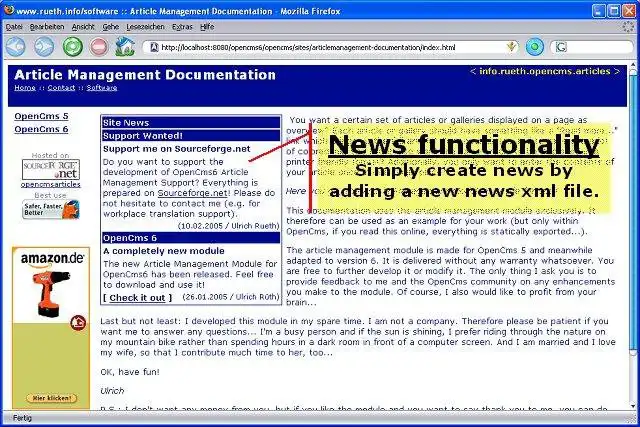This screenshot has height=427, width=640.
Task: Click the Ulrich signature text
Action: coord(112,391)
